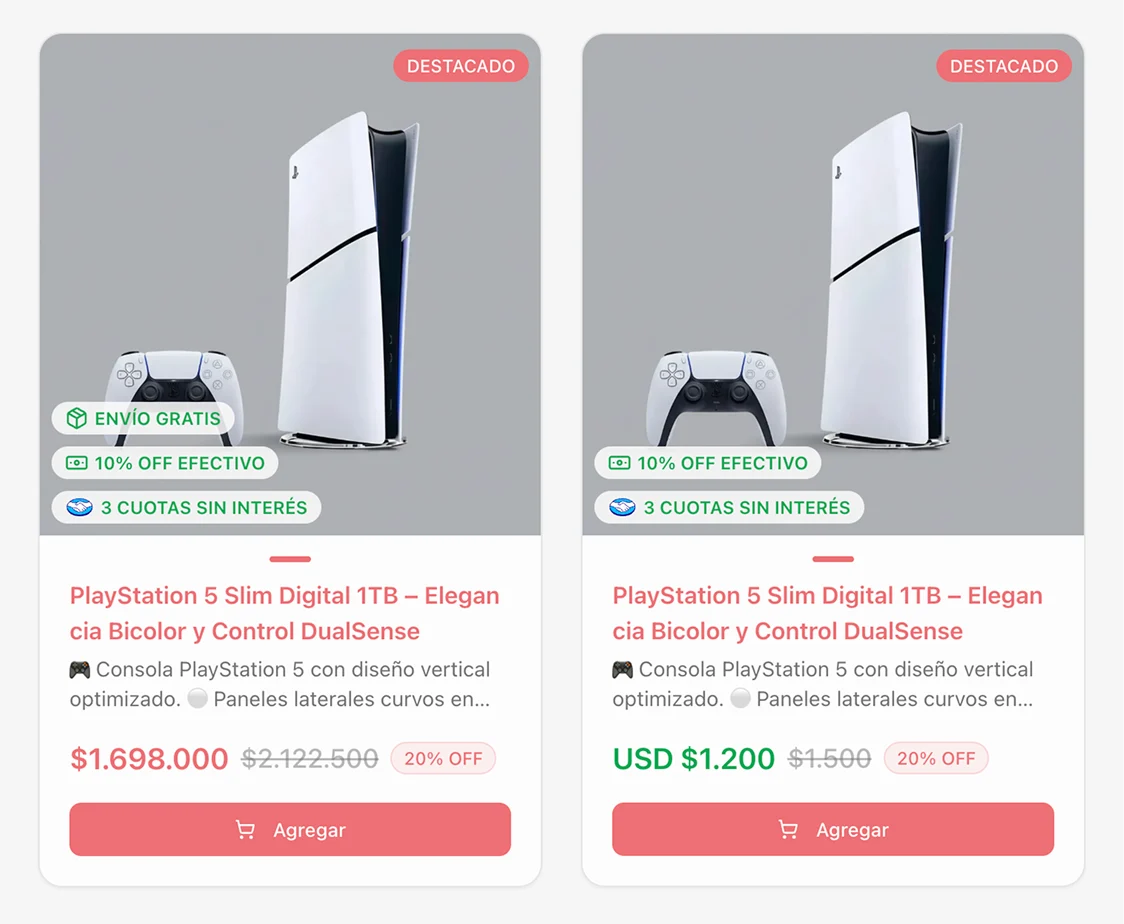Add the USD $1.200 PlayStation to cart
This screenshot has height=924, width=1124.
[833, 829]
